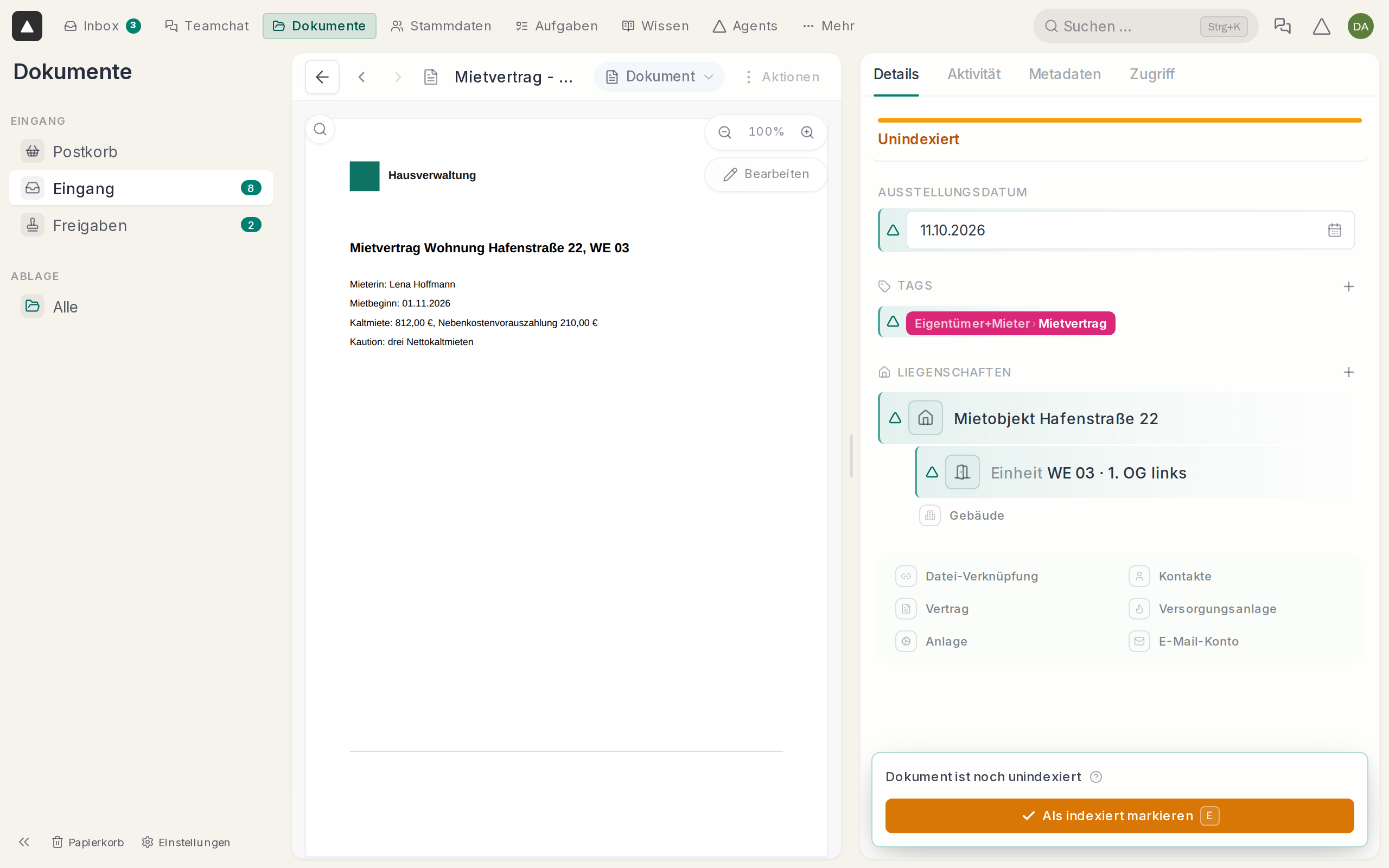Add a Liegenschaft with the plus icon
The image size is (1389, 868).
coord(1349,372)
